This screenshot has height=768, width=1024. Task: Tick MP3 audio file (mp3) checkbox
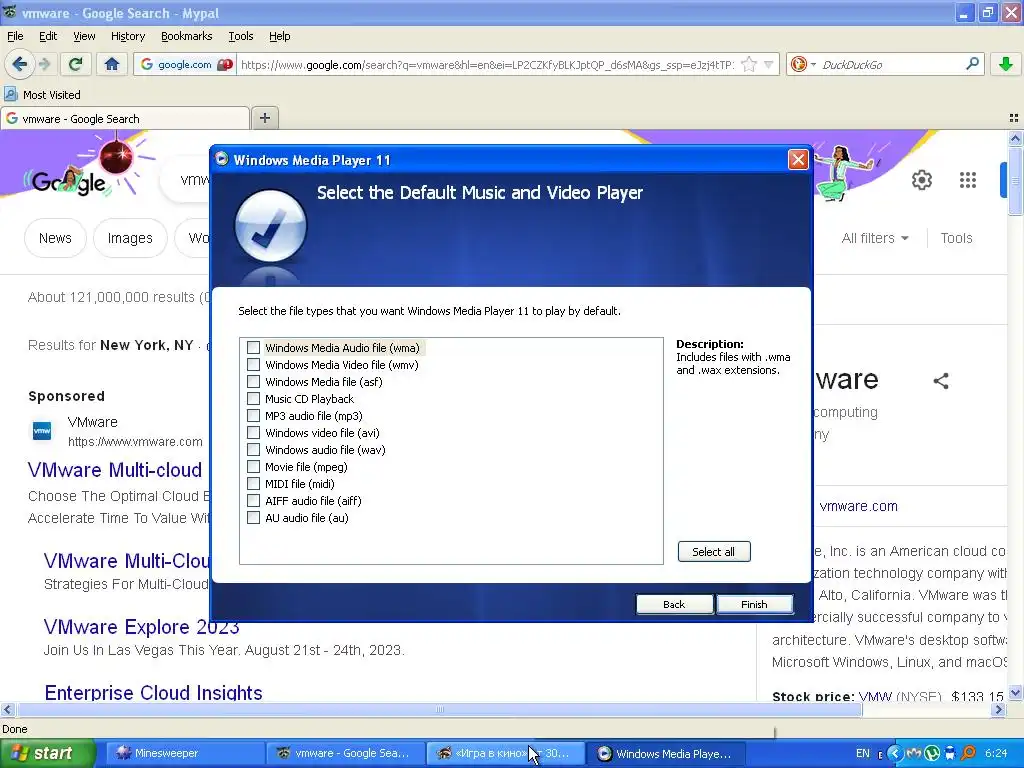coord(253,415)
